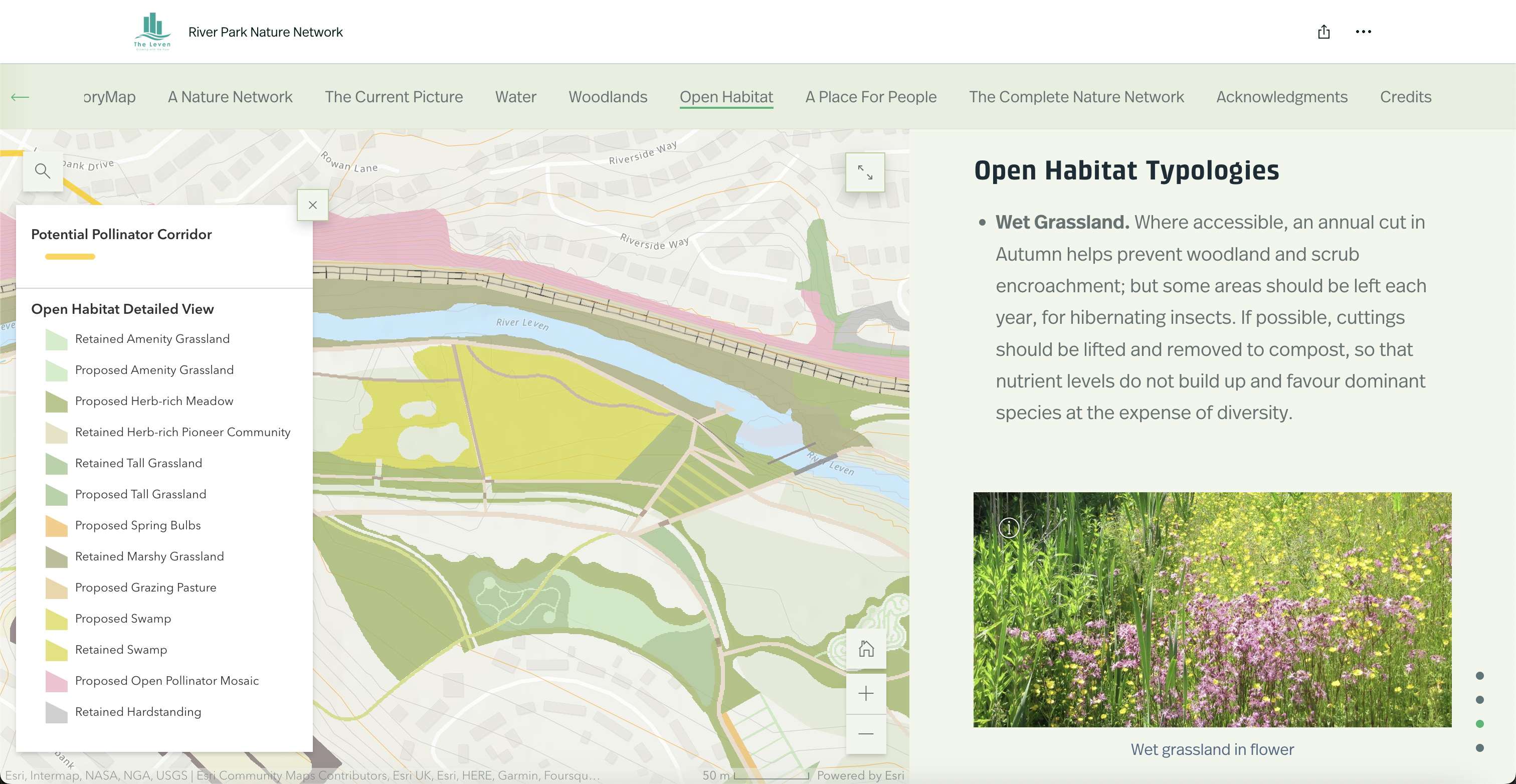Click the Proposed Herb-rich Meadow swatch
Image resolution: width=1516 pixels, height=784 pixels.
click(57, 402)
